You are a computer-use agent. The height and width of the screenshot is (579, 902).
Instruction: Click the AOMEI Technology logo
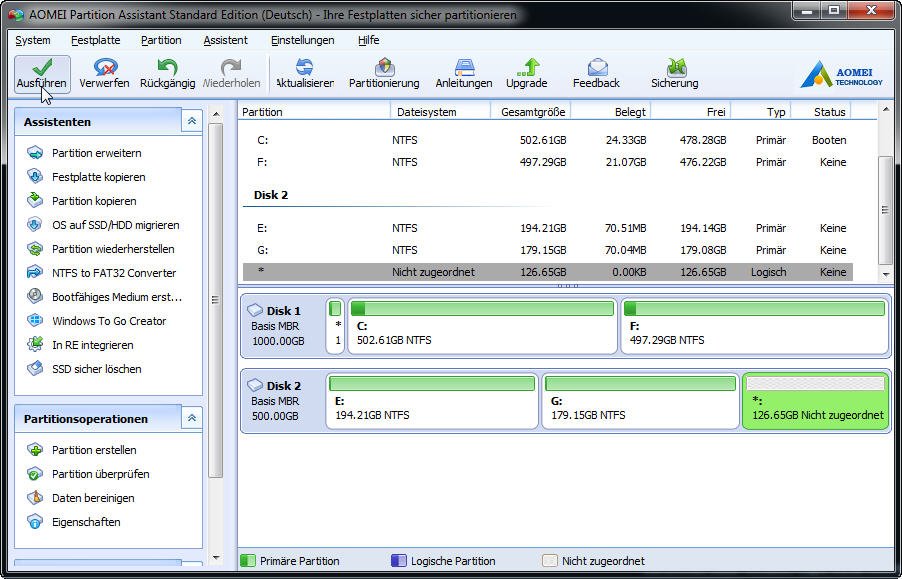(842, 75)
